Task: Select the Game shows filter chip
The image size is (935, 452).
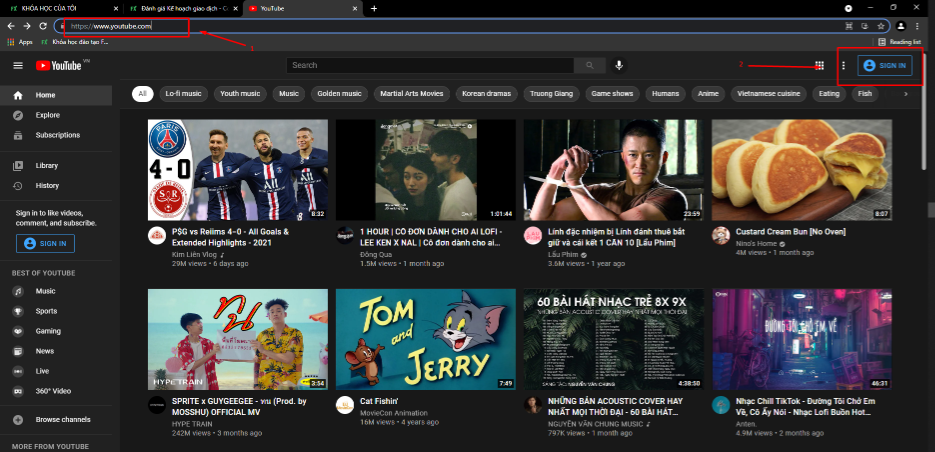Action: coord(611,94)
